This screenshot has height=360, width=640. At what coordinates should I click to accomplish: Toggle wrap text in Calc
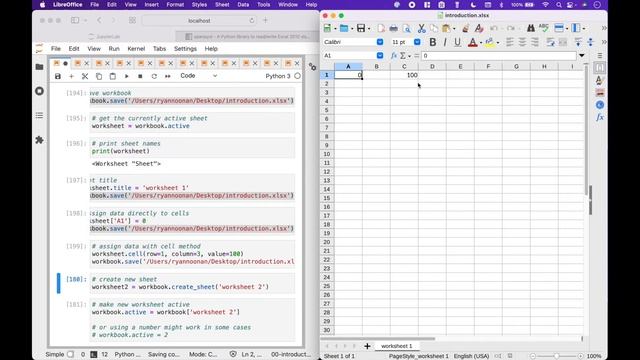click(x=550, y=42)
